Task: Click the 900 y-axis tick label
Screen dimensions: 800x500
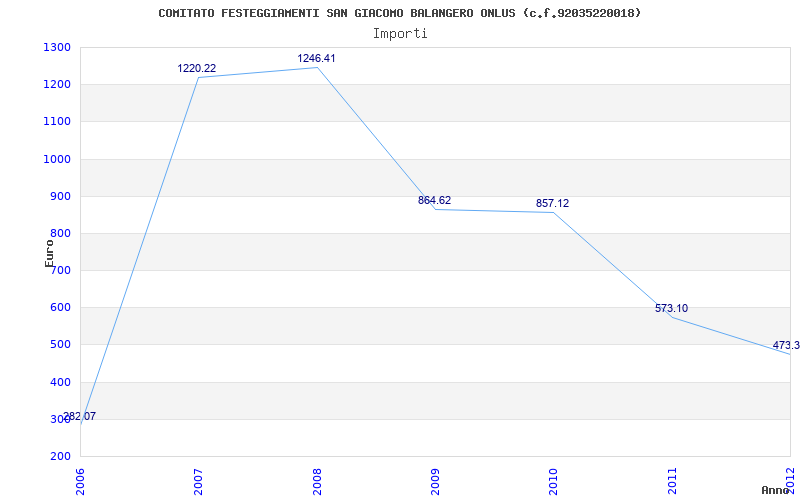Action: click(x=60, y=196)
